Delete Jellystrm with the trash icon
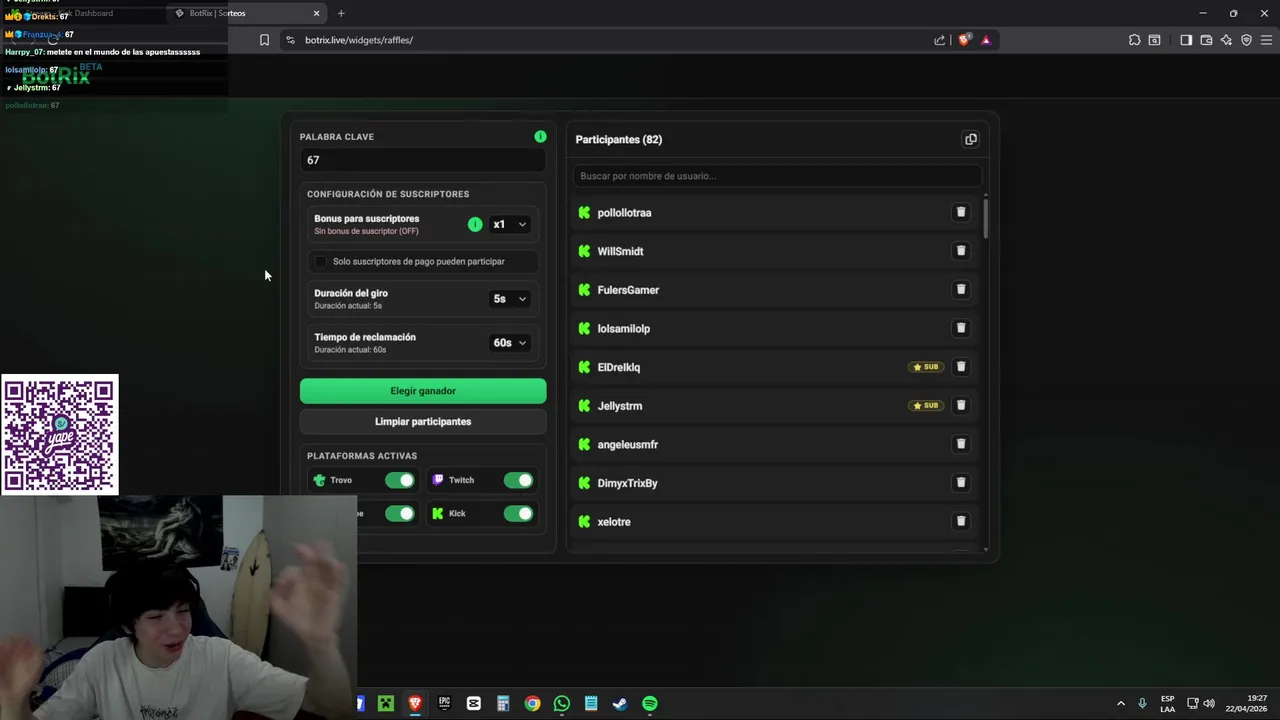Screen dimensions: 1280x720 (x=961, y=405)
